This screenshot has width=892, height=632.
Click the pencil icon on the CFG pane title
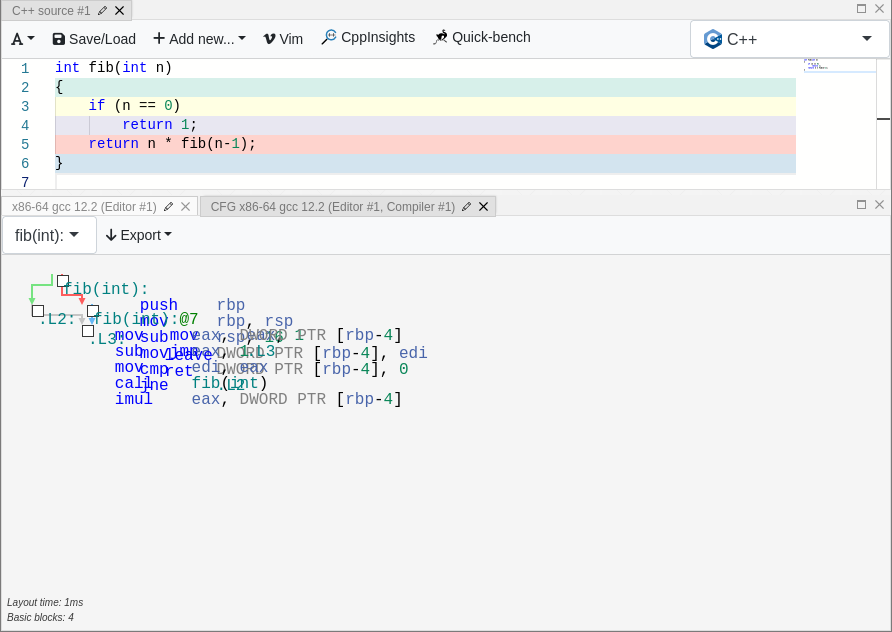point(466,206)
